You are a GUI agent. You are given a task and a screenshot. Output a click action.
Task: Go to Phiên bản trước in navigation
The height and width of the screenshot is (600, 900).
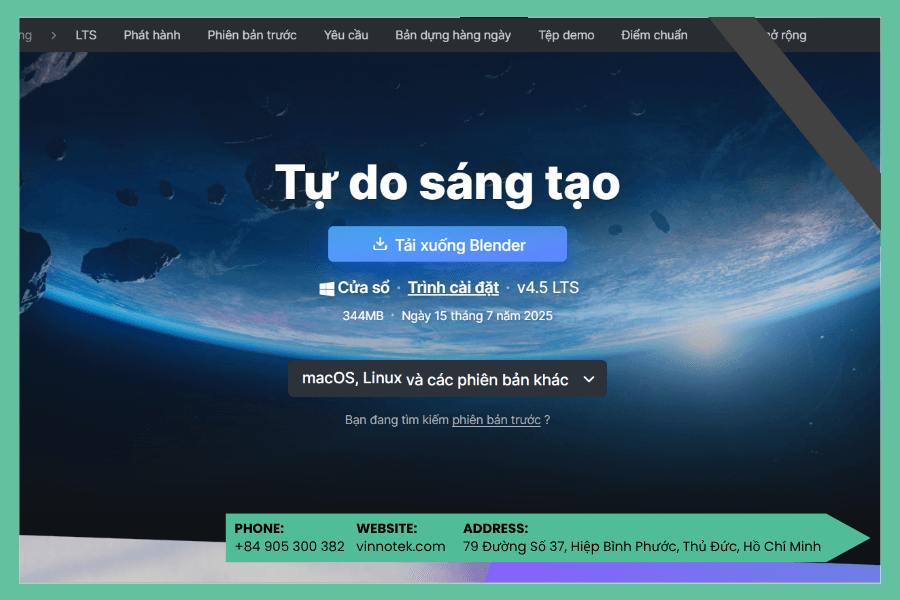(x=252, y=35)
